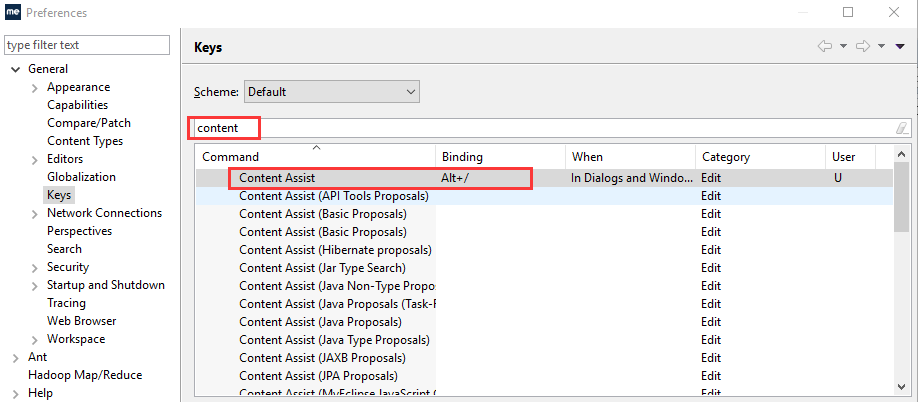Viewport: 918px width, 402px height.
Task: Open the Web Browser preference page
Action: (x=81, y=321)
